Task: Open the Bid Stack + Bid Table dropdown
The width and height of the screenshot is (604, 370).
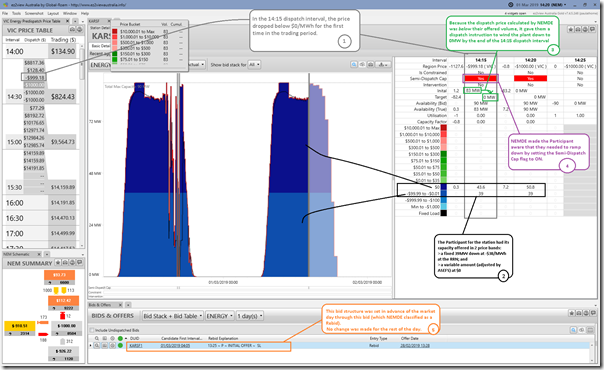Action: 173,316
